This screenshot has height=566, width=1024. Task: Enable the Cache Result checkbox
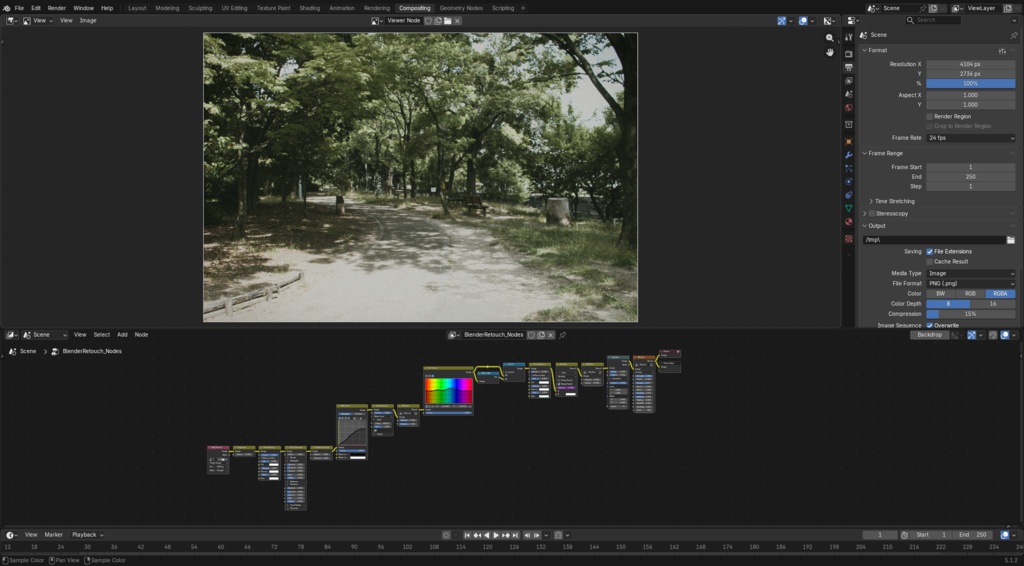929,262
